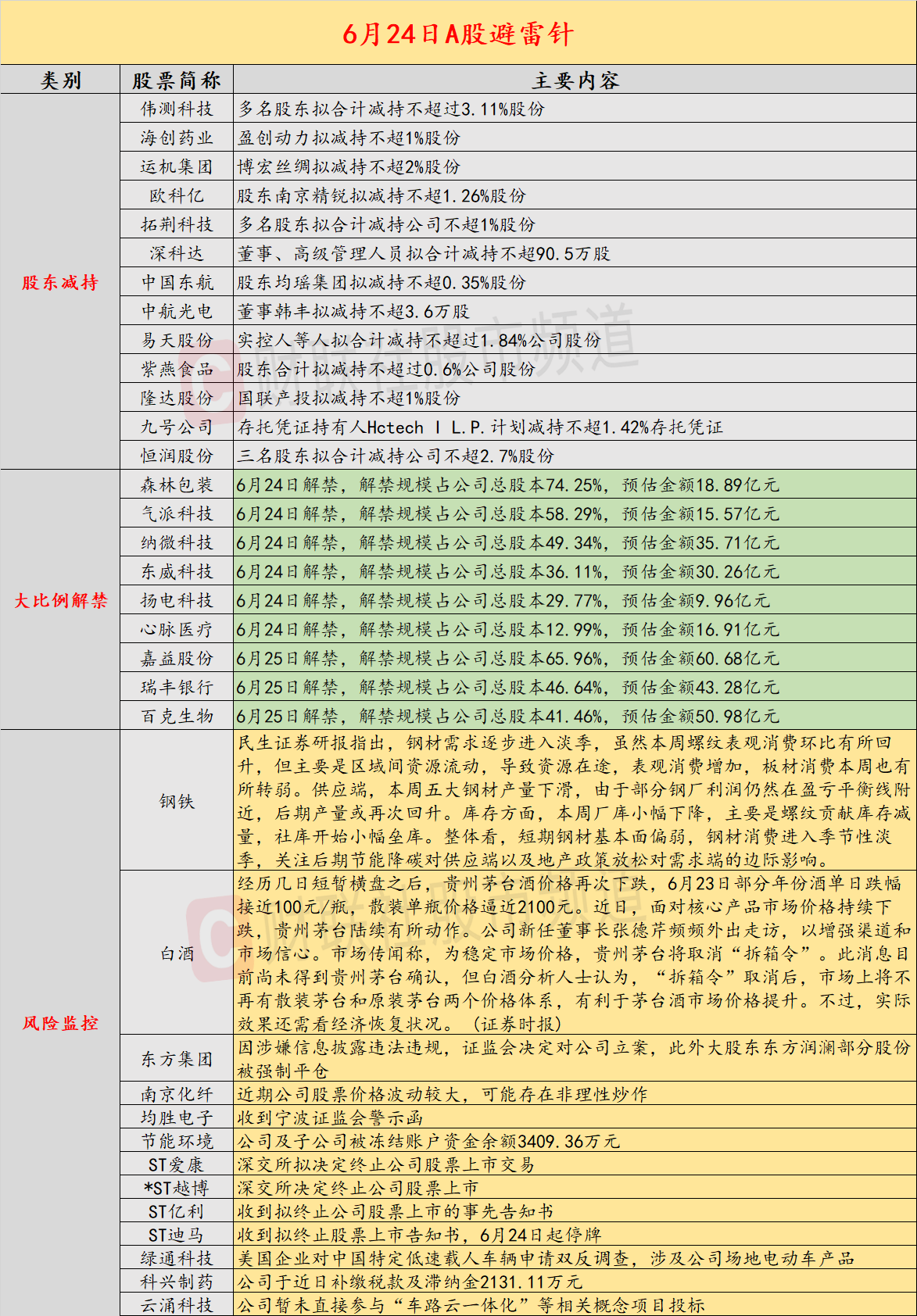Screen dimensions: 917x1316
Task: Select stock name ST爱康
Action: click(177, 1164)
